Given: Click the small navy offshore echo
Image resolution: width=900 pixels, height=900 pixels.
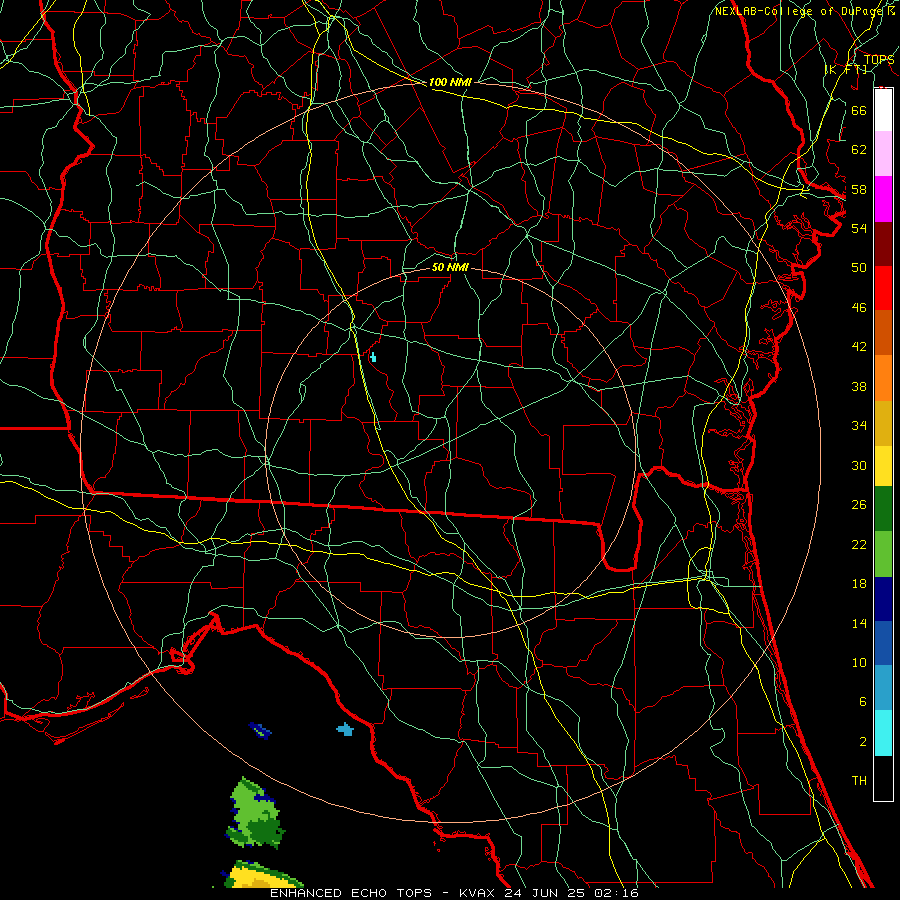Looking at the screenshot, I should pos(260,731).
